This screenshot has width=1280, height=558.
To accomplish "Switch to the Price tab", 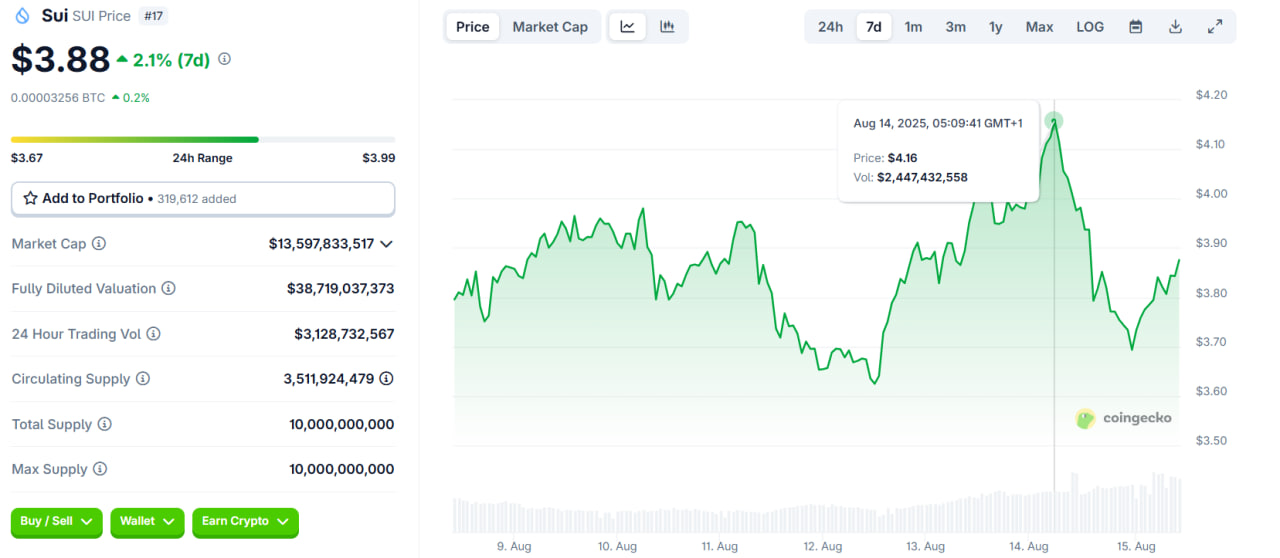I will 472,27.
